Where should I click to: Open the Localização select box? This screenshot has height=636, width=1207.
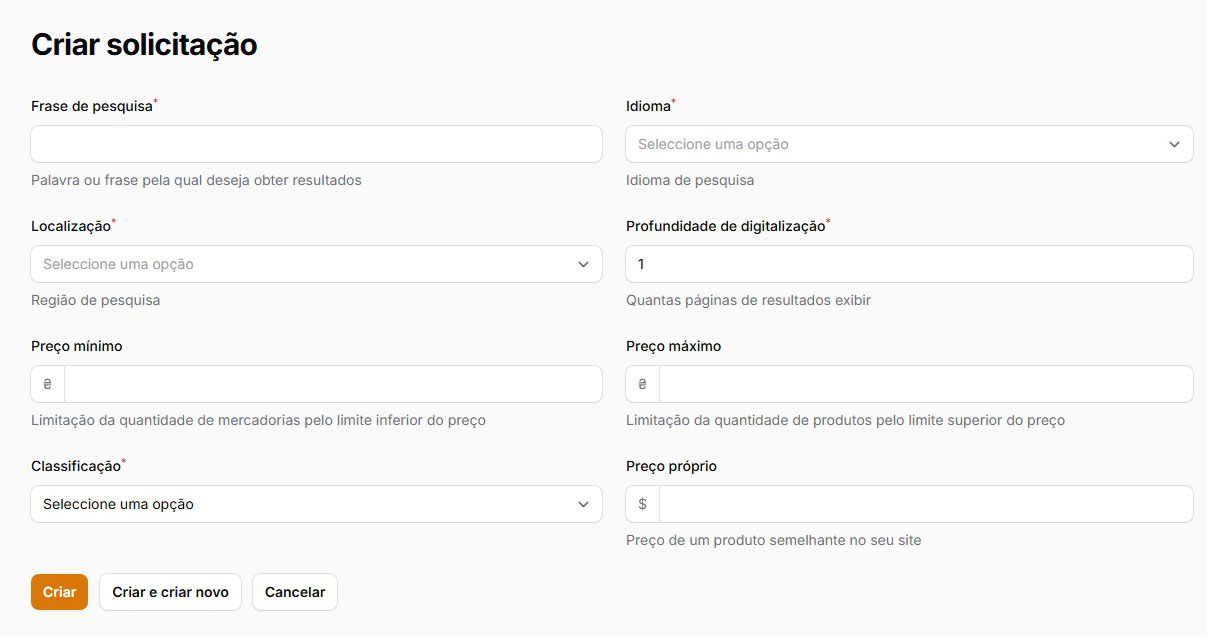[300, 264]
